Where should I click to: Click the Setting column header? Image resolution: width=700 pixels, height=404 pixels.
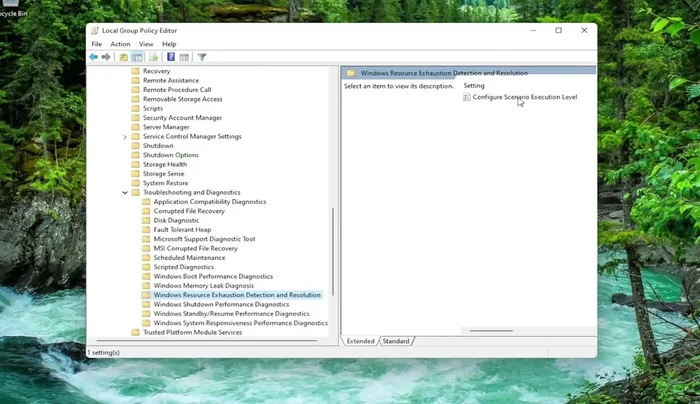[474, 85]
